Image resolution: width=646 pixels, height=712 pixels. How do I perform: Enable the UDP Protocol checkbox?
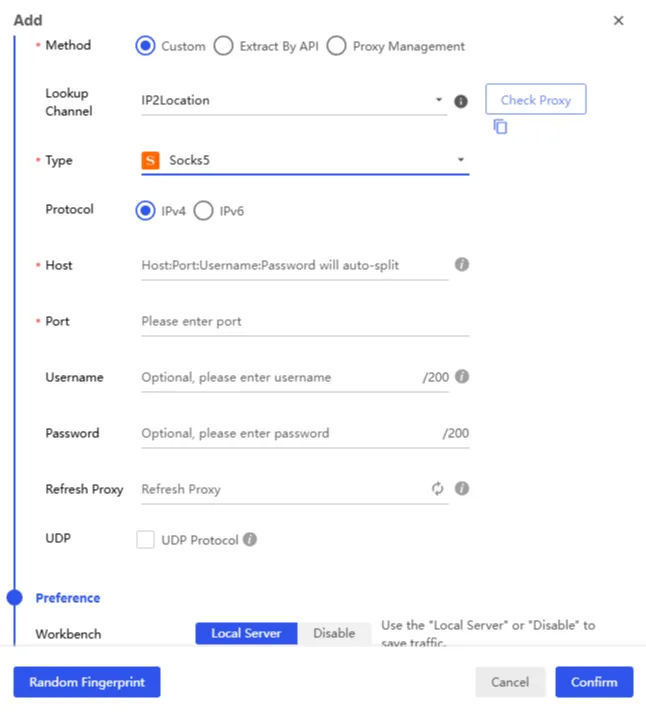(145, 539)
